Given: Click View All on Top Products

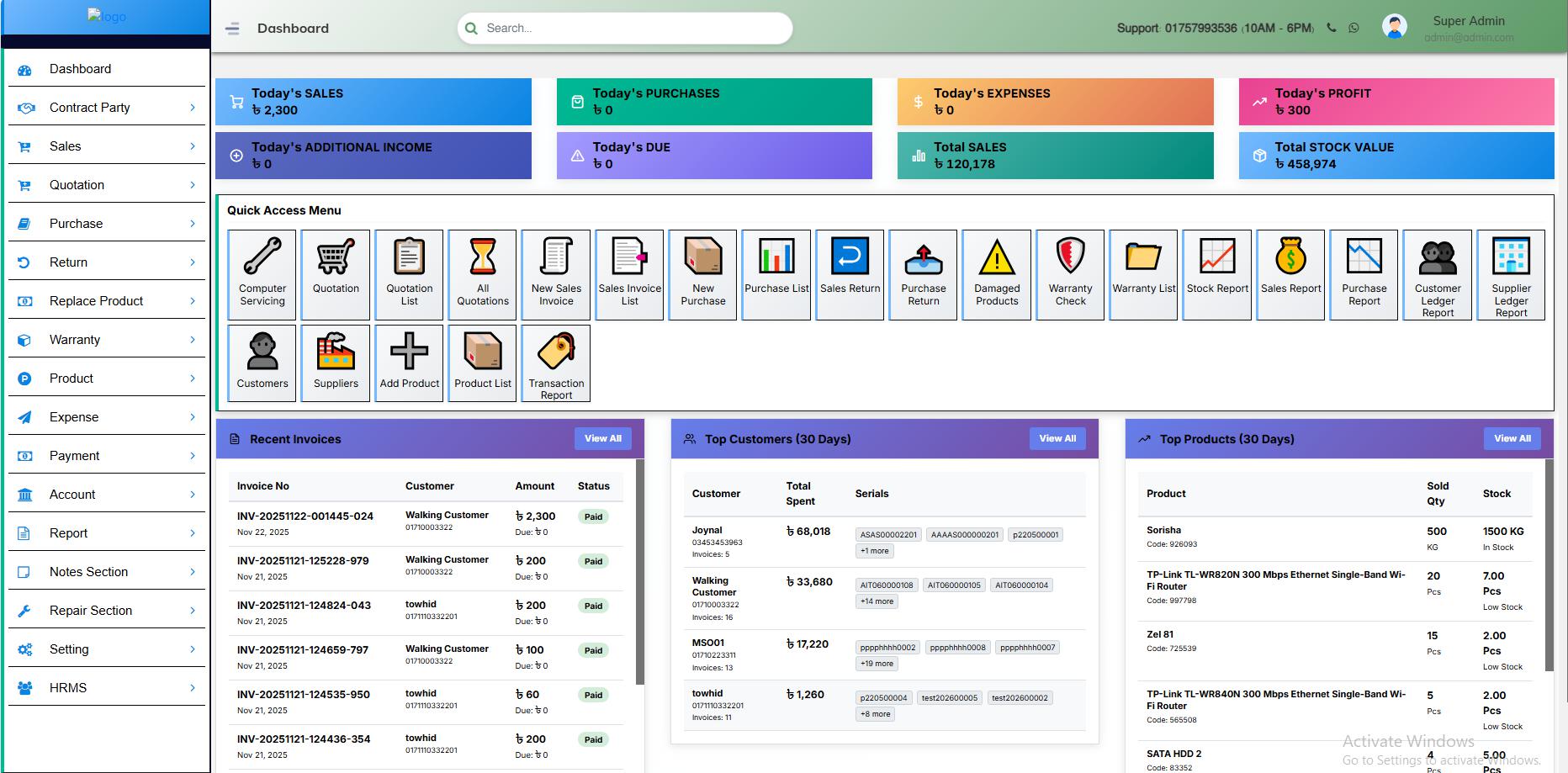Looking at the screenshot, I should click(1512, 438).
